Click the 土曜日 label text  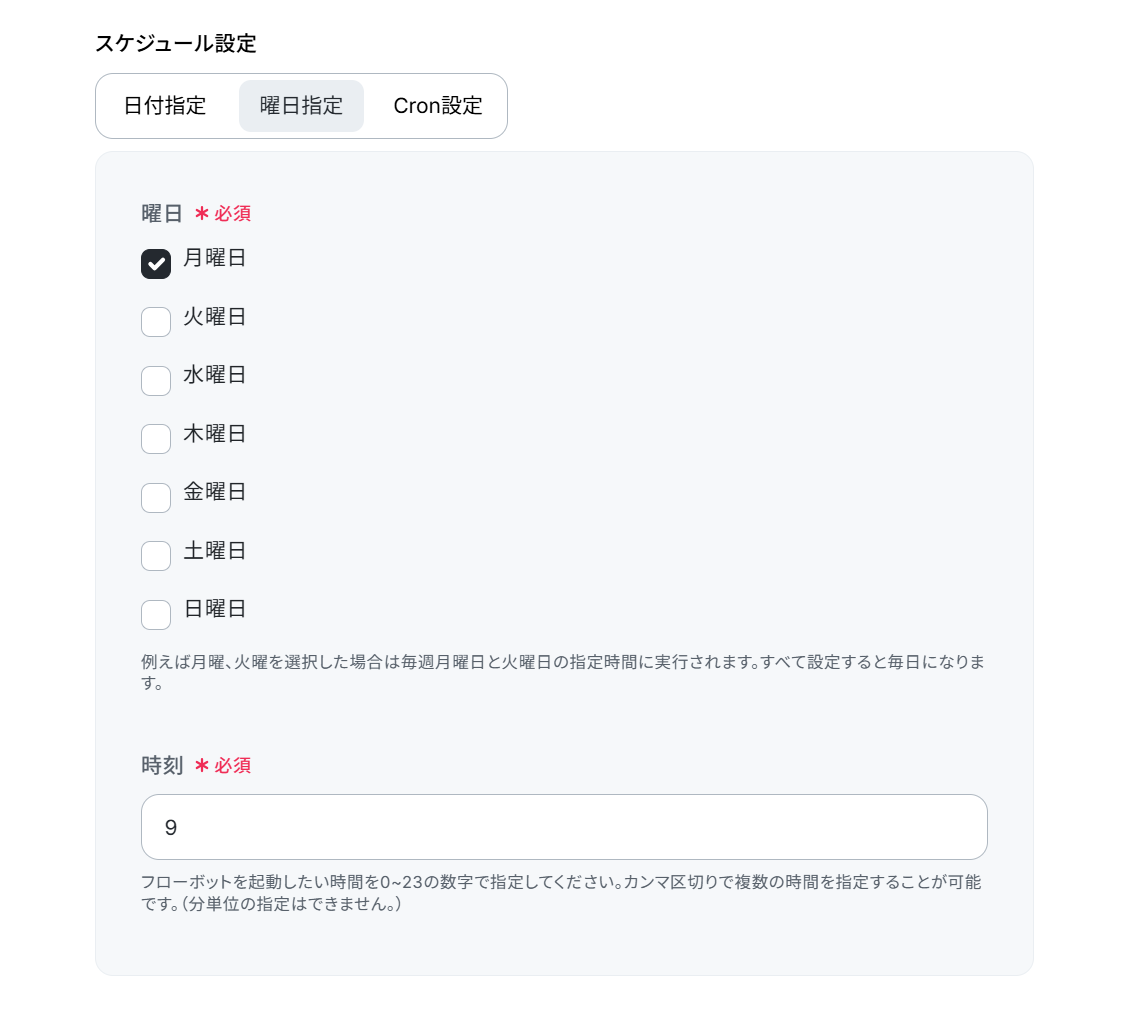215,550
